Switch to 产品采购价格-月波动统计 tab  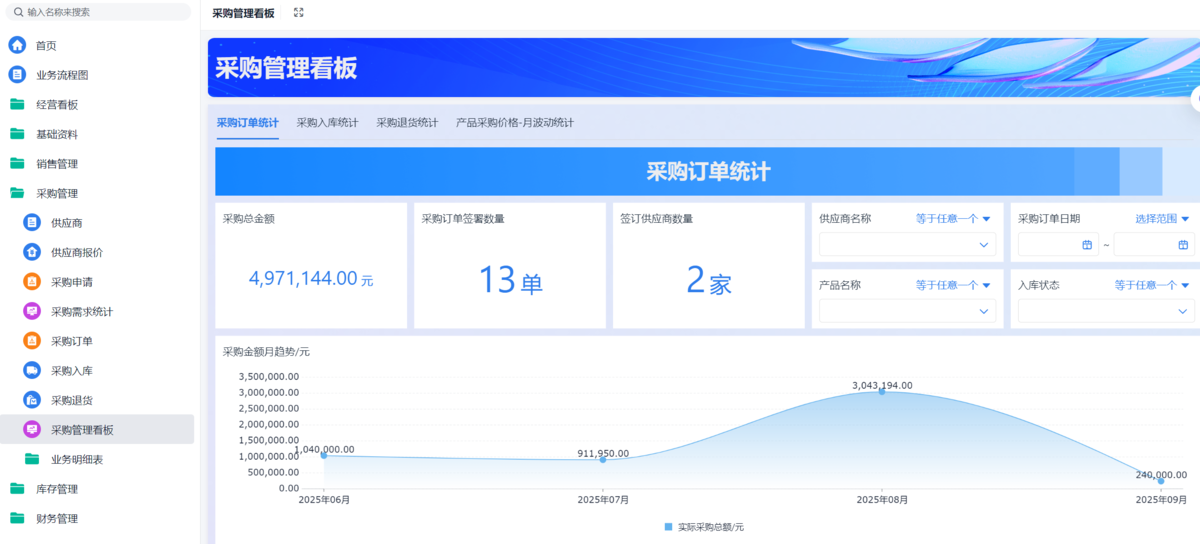coord(514,123)
